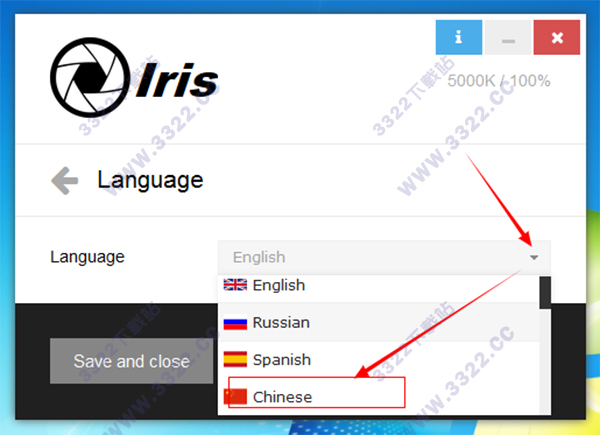The image size is (600, 435).
Task: Pick Spanish from the language list
Action: pyautogui.click(x=378, y=360)
